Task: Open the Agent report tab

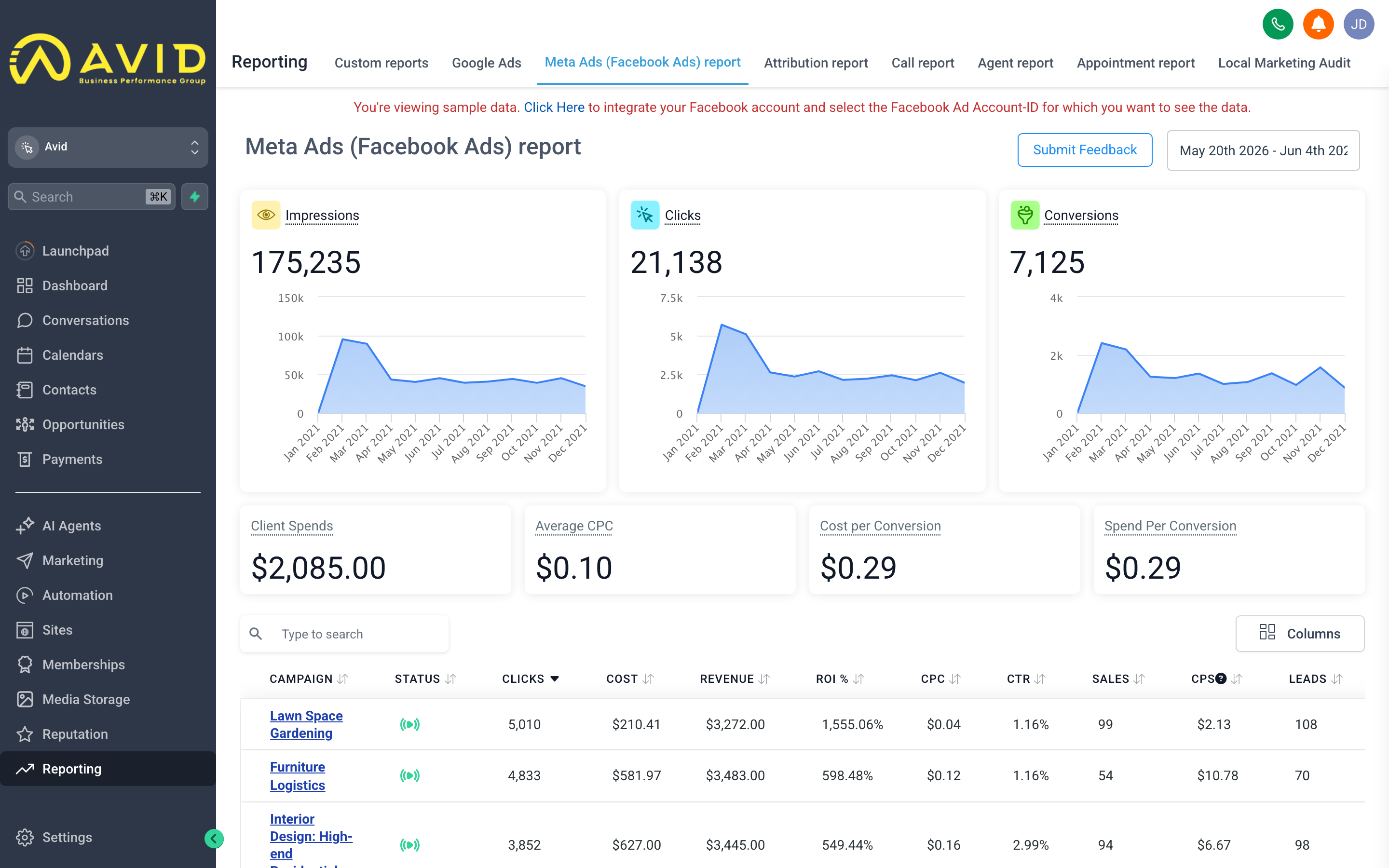Action: click(1015, 63)
